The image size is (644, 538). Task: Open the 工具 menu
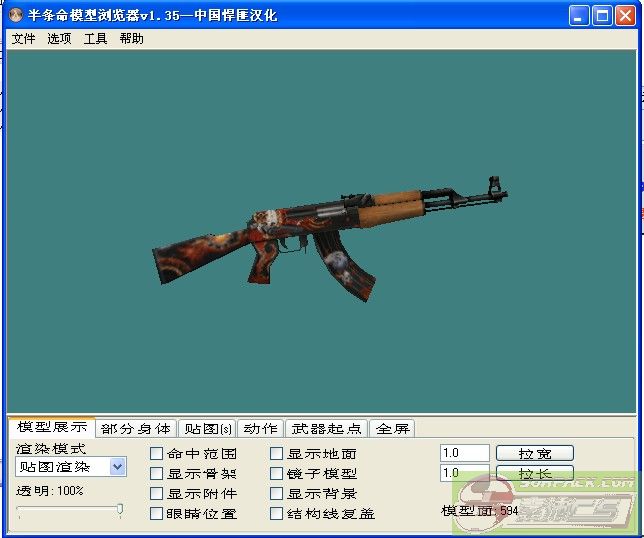point(95,39)
